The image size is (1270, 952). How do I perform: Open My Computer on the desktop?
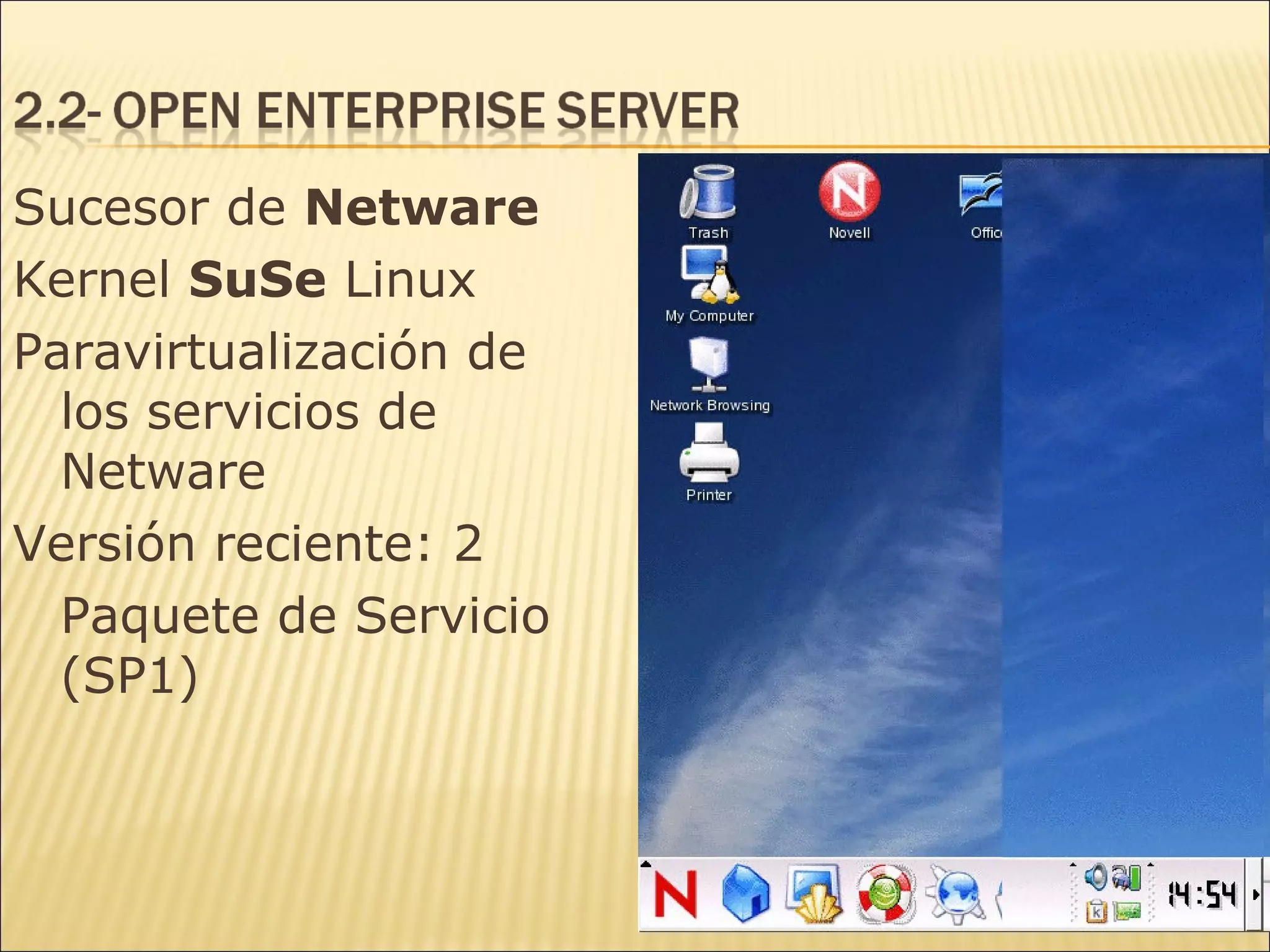(709, 284)
